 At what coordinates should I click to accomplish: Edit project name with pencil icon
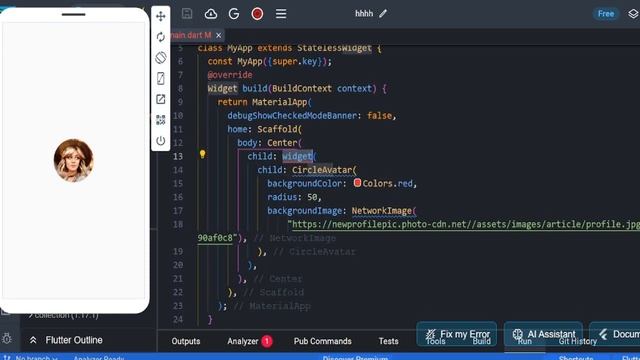(383, 13)
